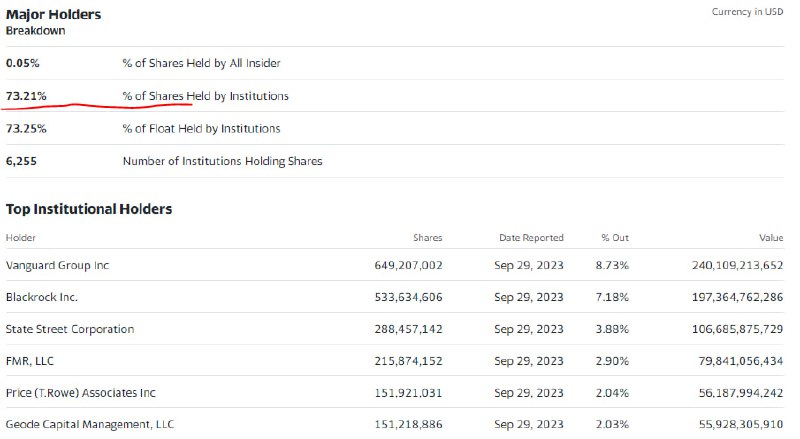Click '% of Float Held by Institutions' label

click(202, 129)
